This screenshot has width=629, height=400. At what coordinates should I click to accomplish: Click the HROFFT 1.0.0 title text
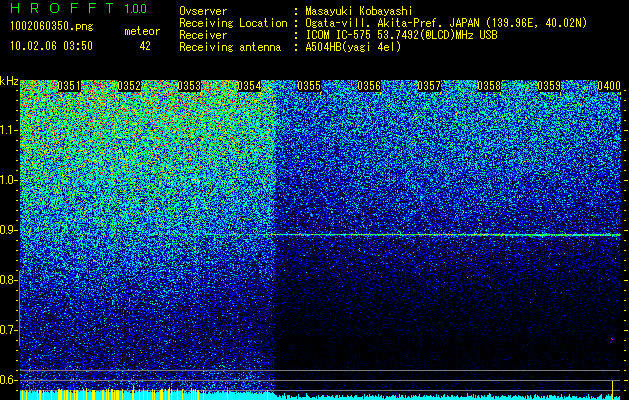(x=79, y=8)
